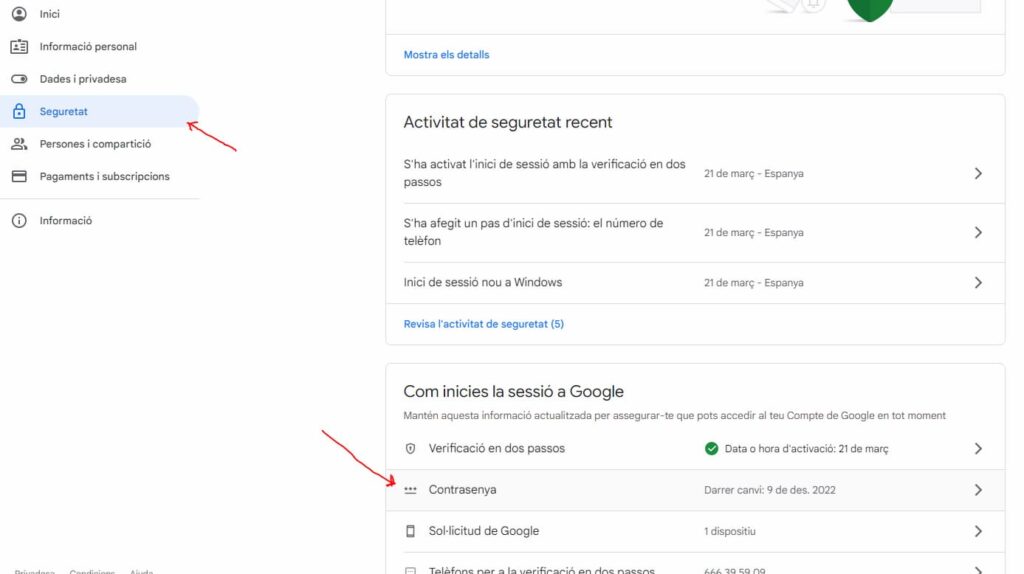Expand the Sol·licitud de Google row chevron
Screen dimensions: 1024x574
[x=978, y=531]
